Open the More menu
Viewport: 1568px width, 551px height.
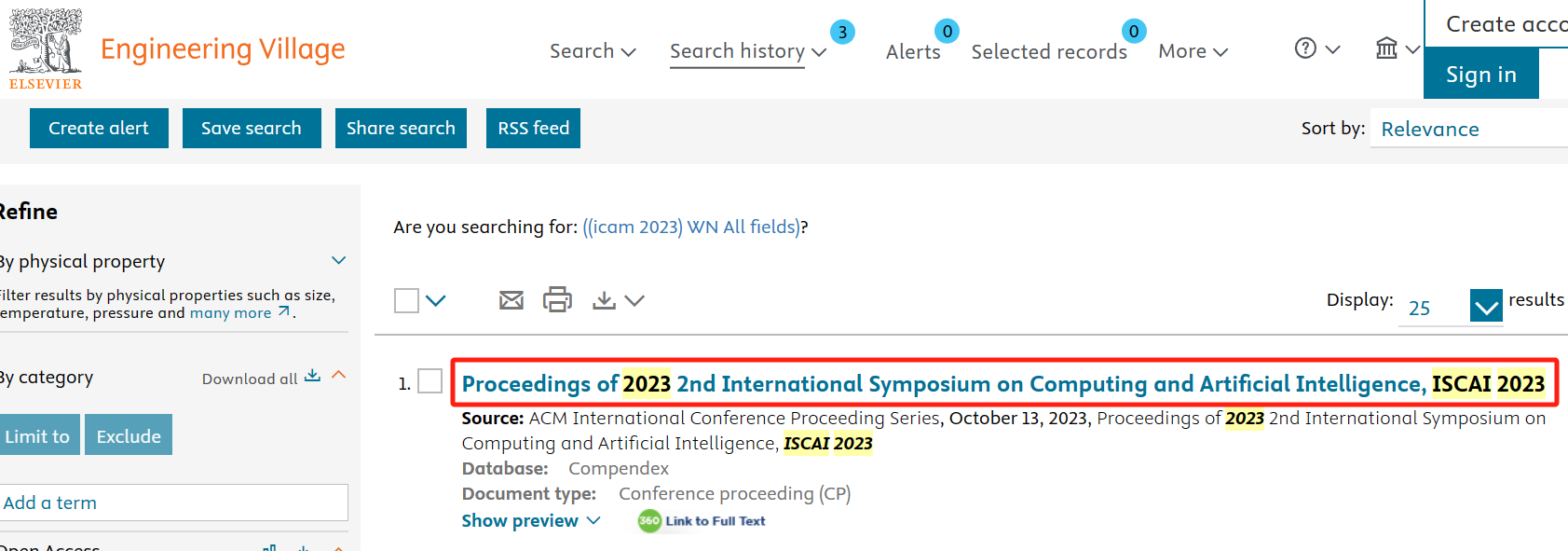[1193, 51]
